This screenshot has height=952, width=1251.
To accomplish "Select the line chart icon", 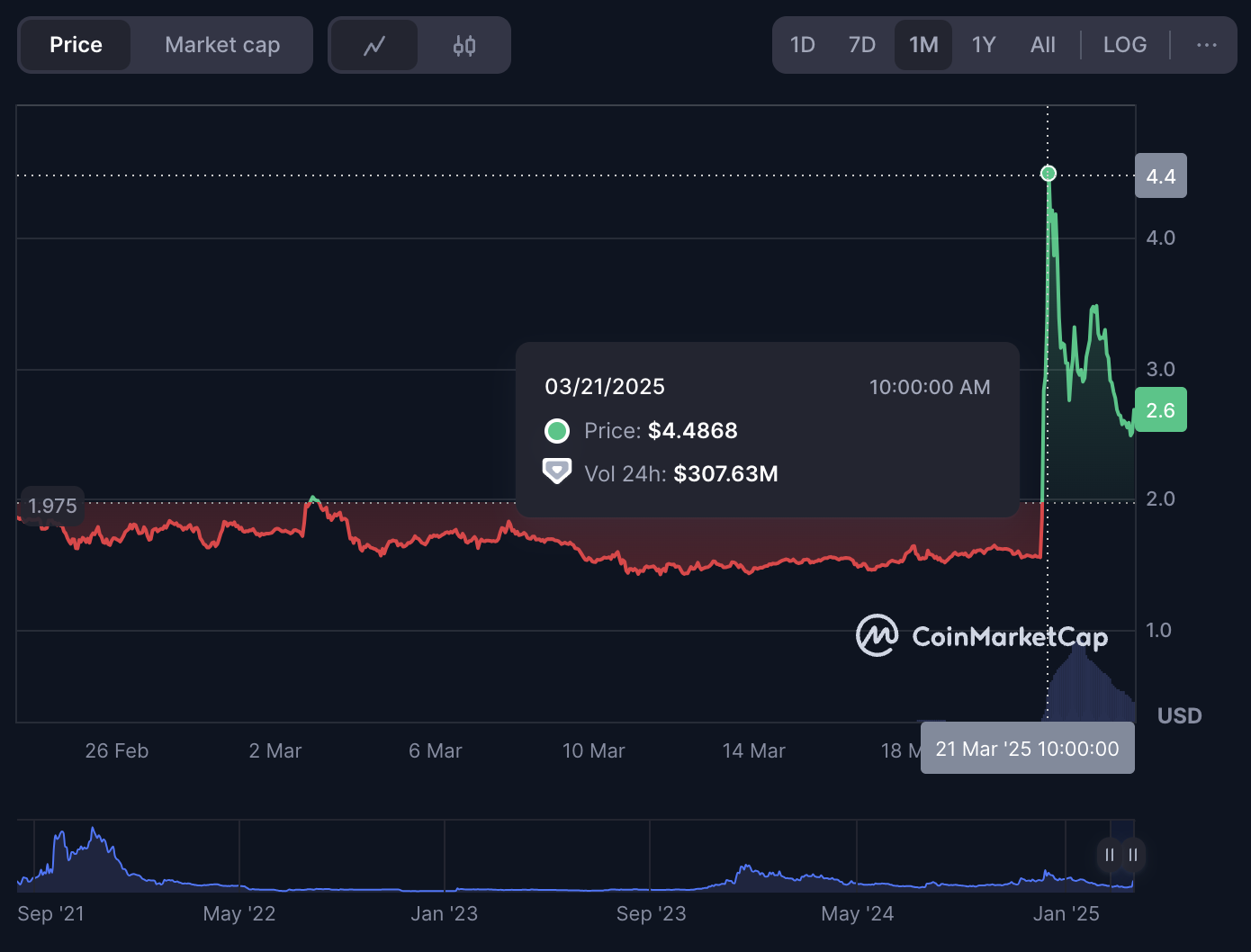I will point(374,44).
